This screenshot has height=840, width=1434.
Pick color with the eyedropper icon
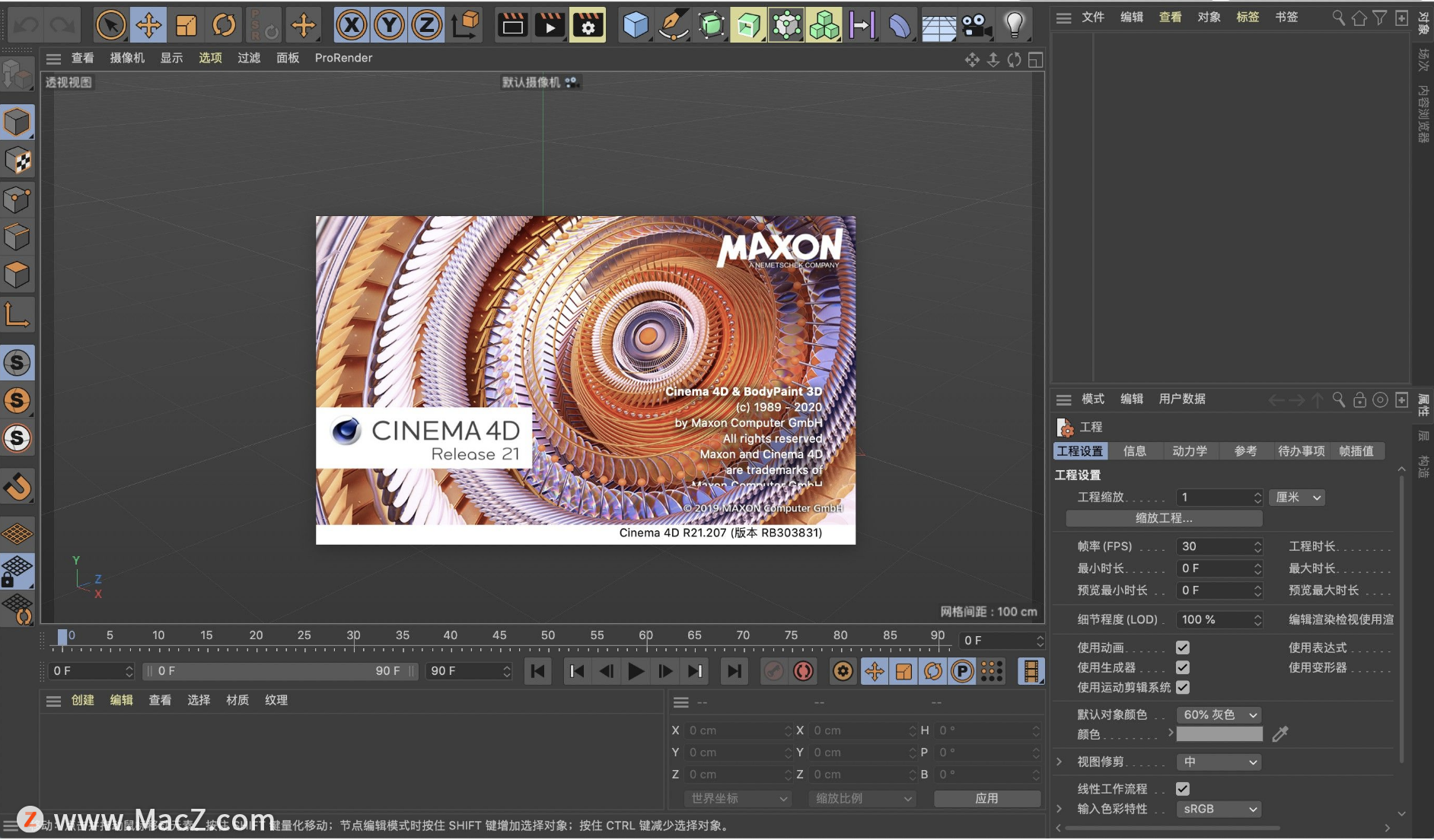click(1280, 733)
